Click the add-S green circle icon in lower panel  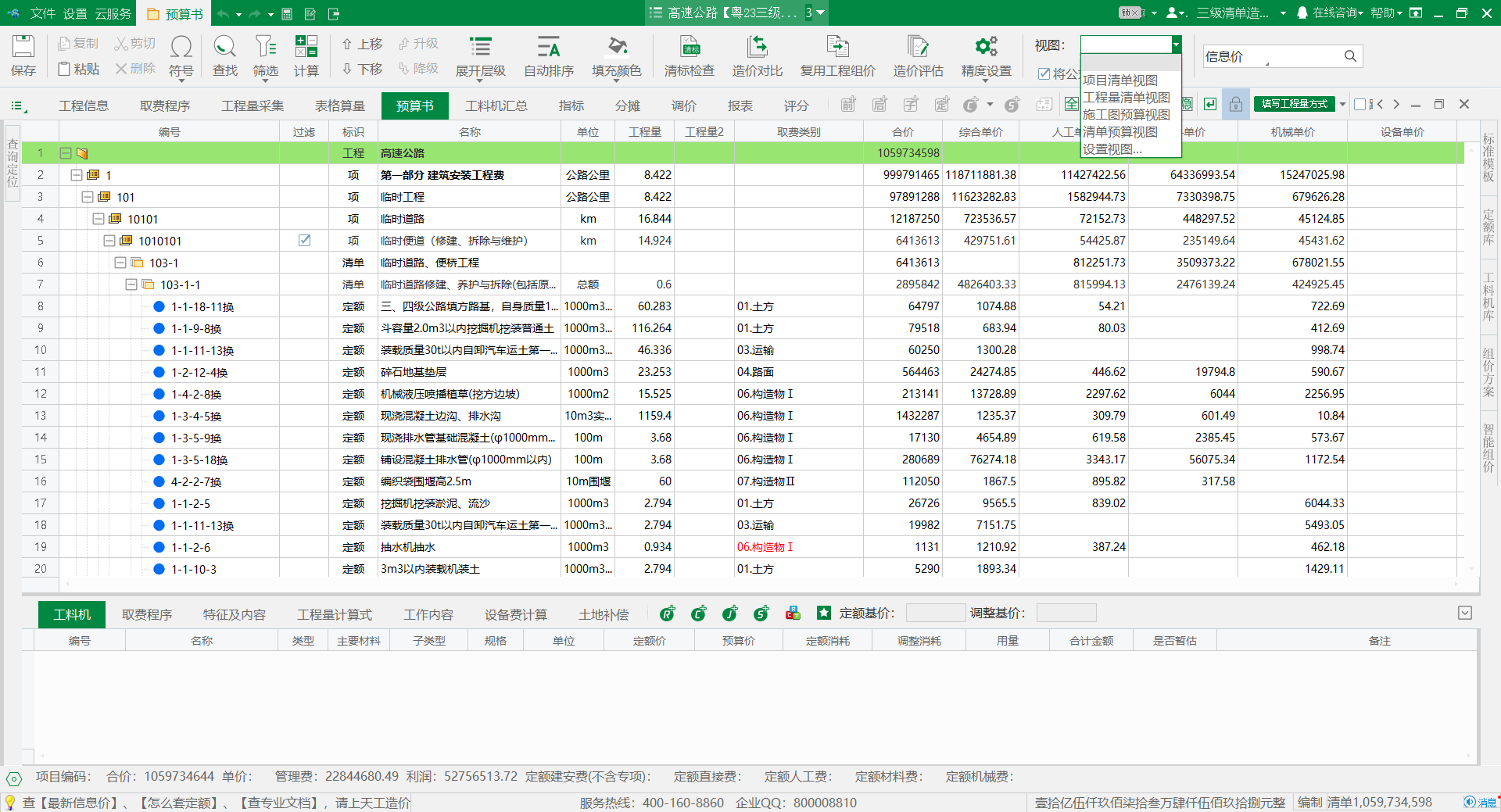pos(761,614)
